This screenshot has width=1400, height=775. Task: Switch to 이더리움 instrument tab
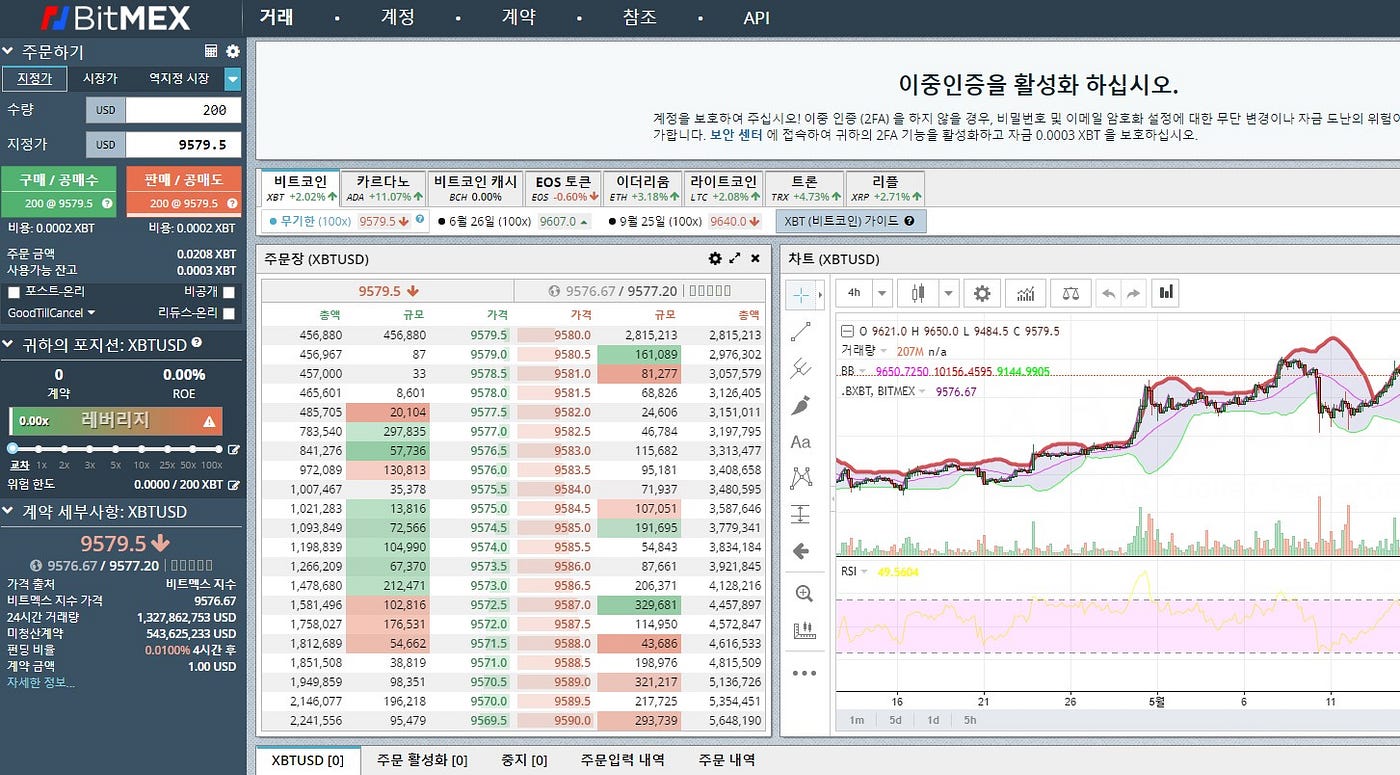[641, 188]
